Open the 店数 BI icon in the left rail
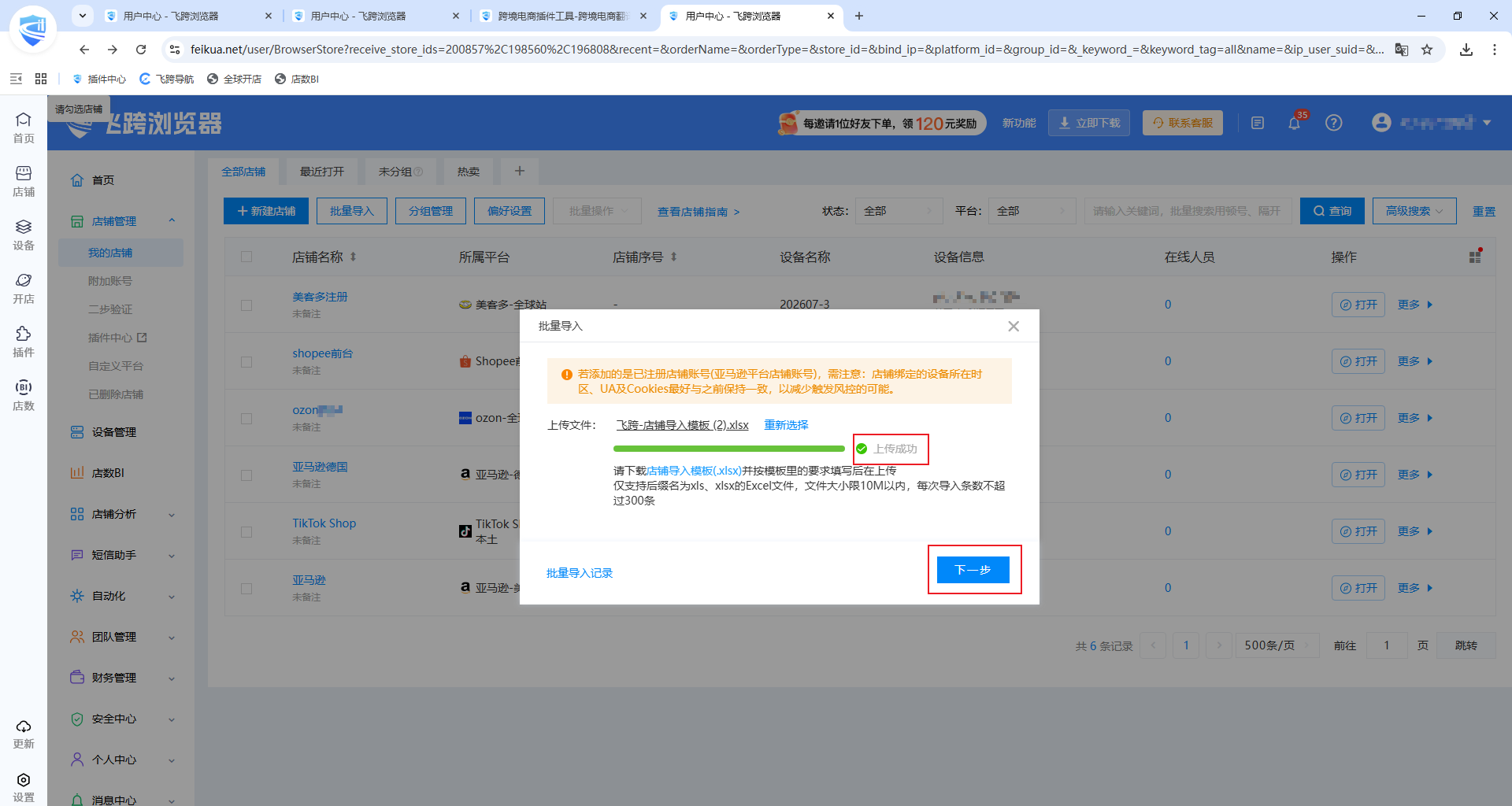This screenshot has height=806, width=1512. pos(24,395)
